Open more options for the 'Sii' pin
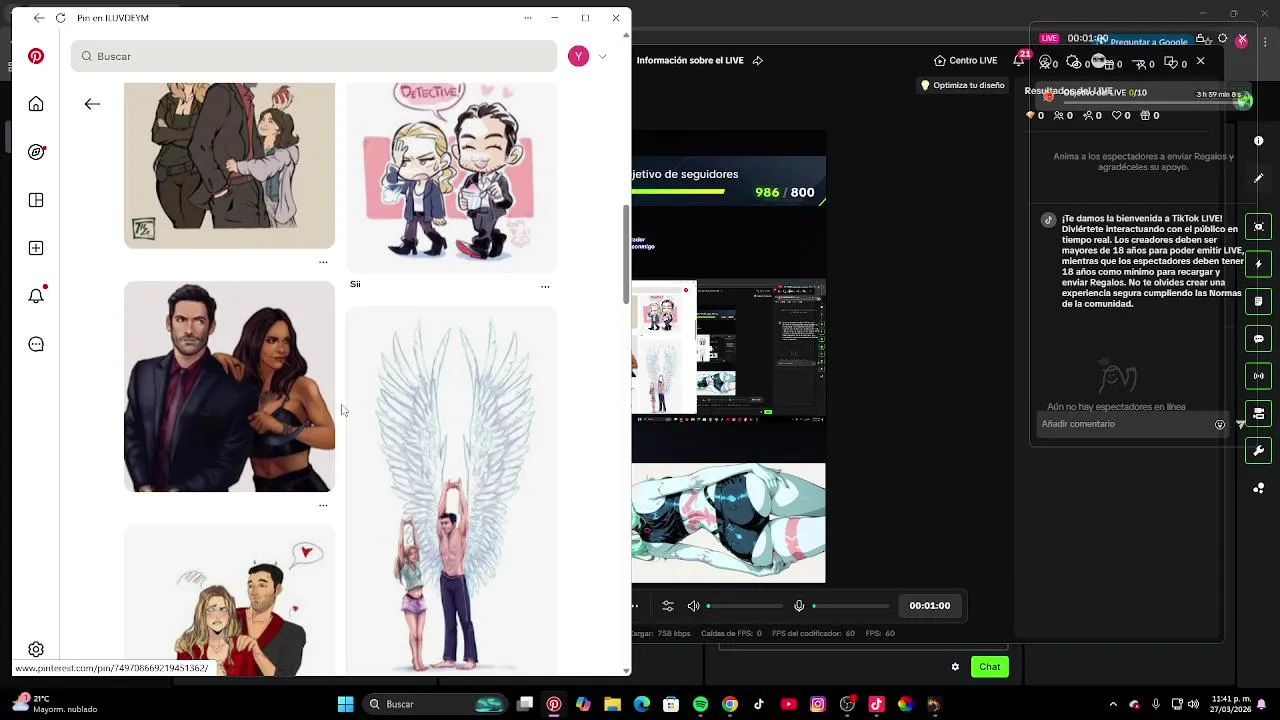The height and width of the screenshot is (720, 1280). [x=545, y=287]
